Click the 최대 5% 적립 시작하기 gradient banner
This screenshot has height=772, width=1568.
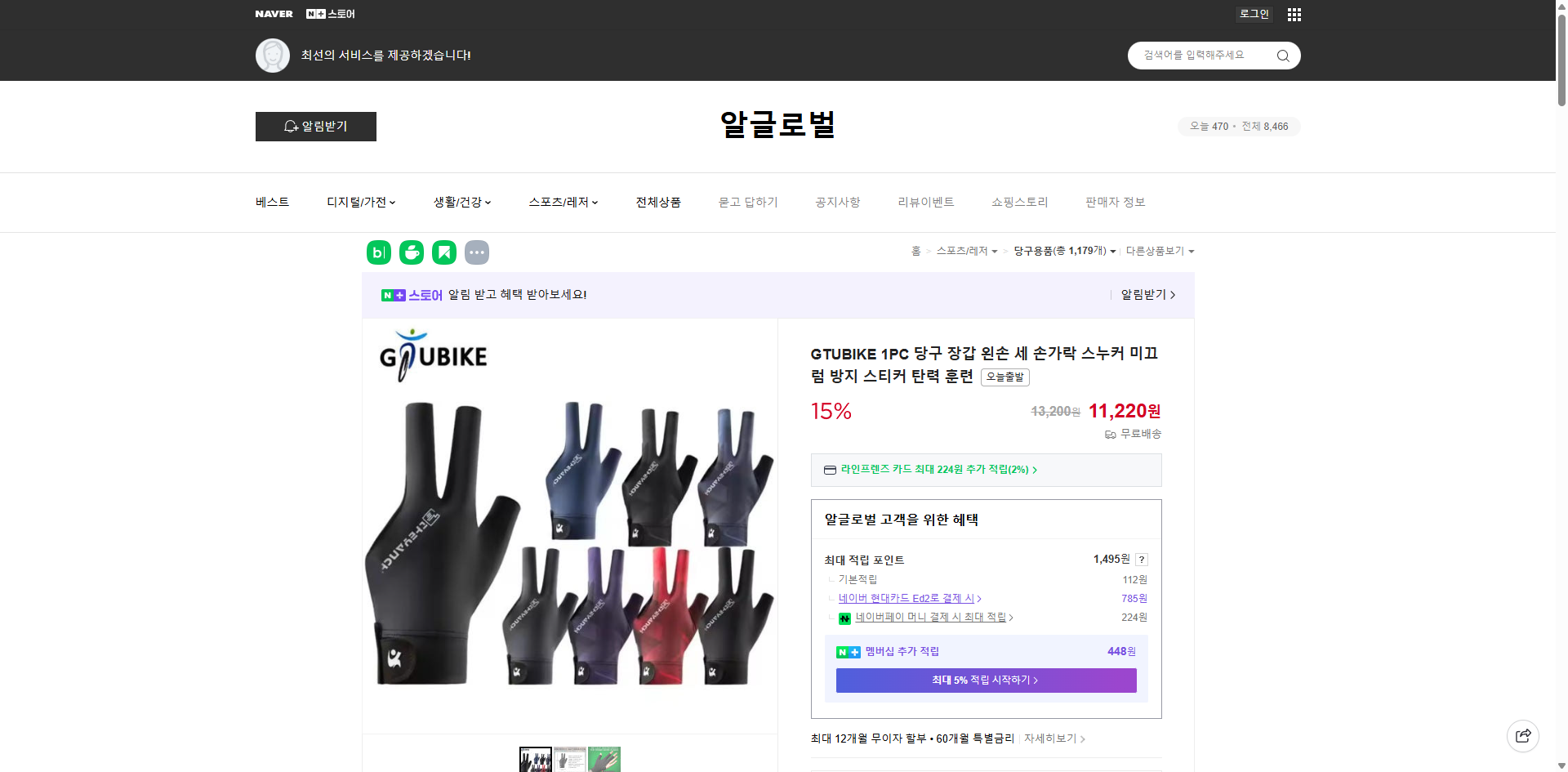[x=985, y=680]
